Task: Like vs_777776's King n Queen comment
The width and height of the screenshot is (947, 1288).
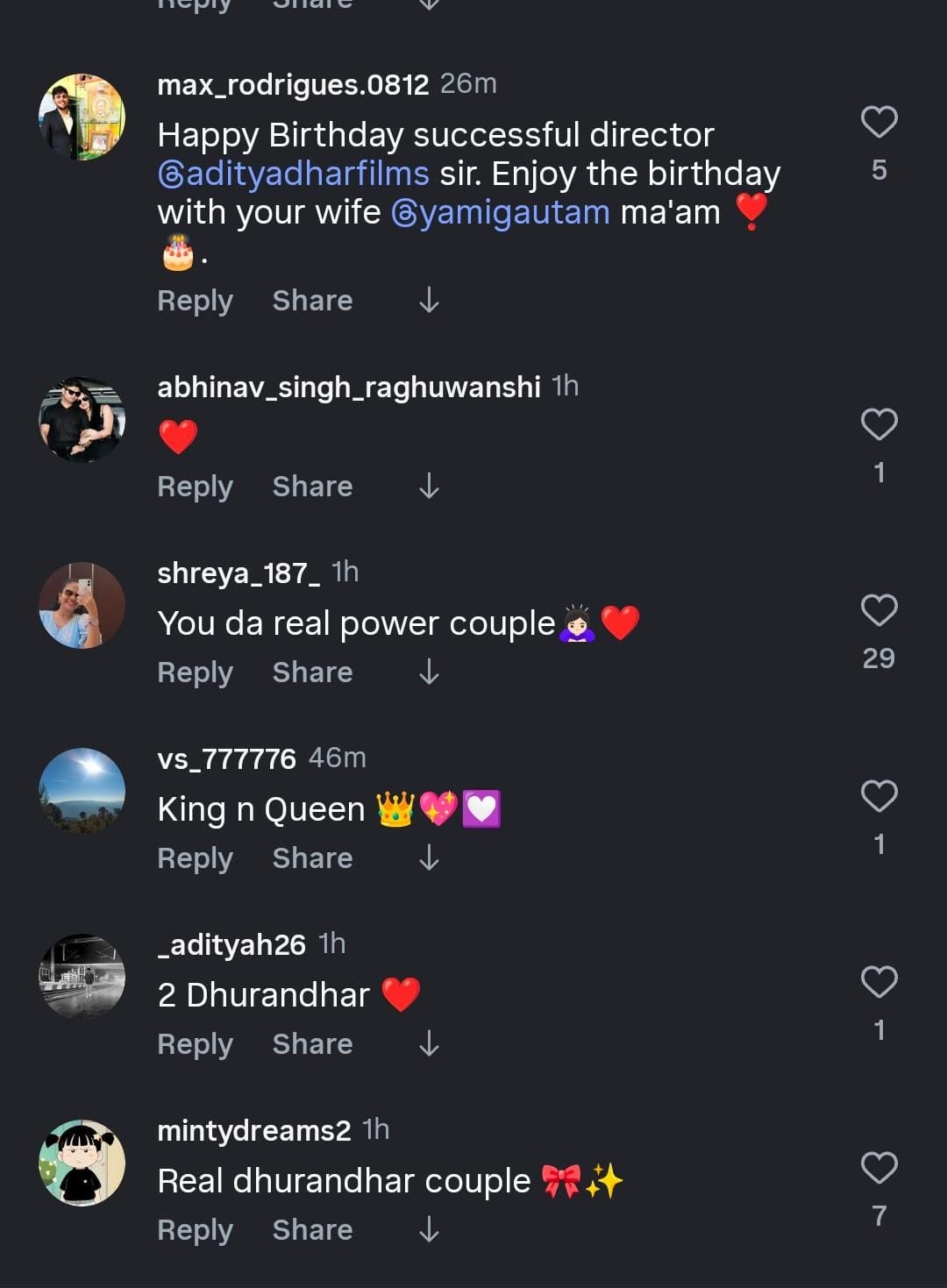Action: coord(878,793)
